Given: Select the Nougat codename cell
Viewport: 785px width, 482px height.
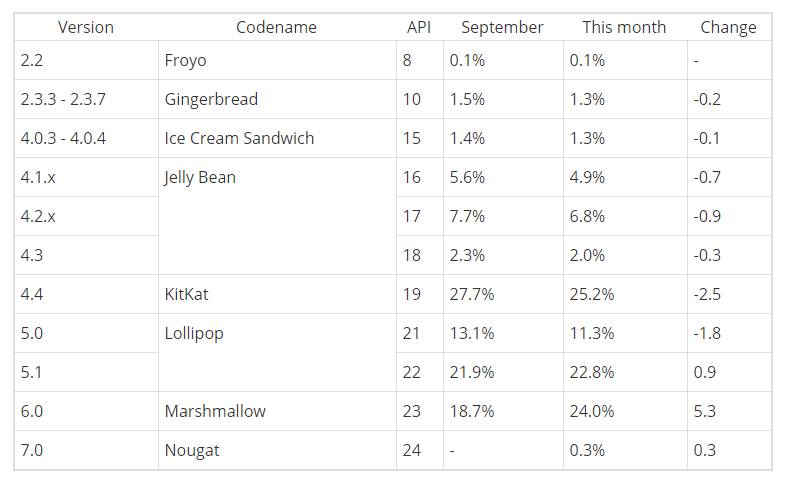Looking at the screenshot, I should [x=192, y=451].
